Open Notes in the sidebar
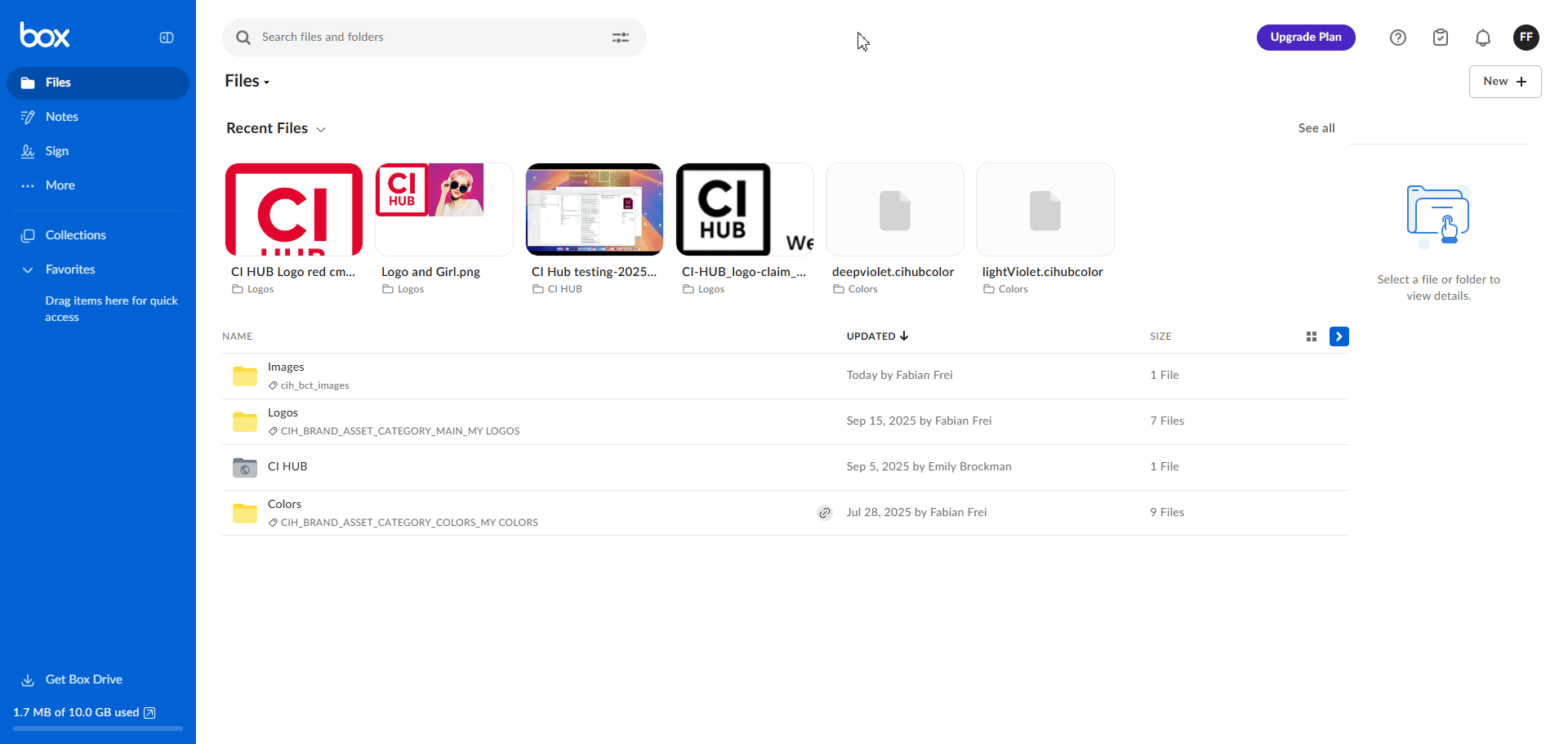1568x744 pixels. (x=61, y=117)
